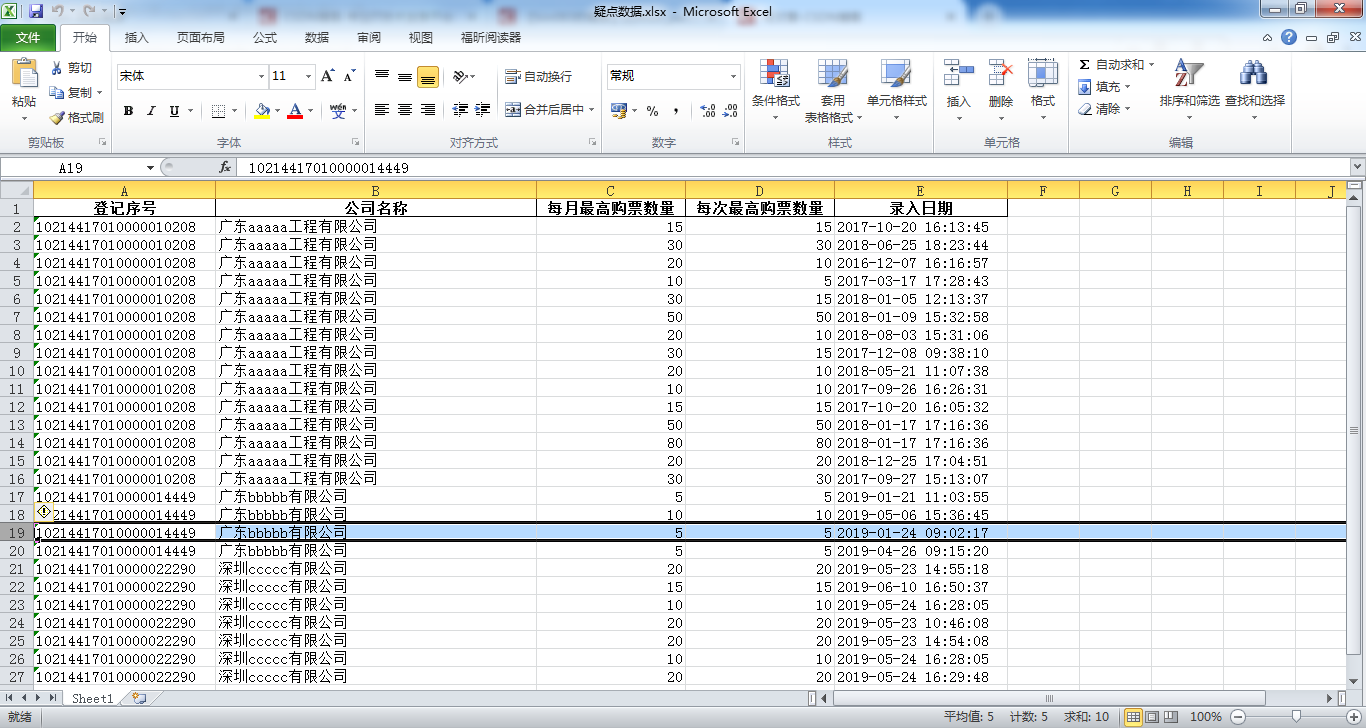Screen dimensions: 1366x728
Task: Click the Cut (剪切) scissors icon
Action: 57,68
